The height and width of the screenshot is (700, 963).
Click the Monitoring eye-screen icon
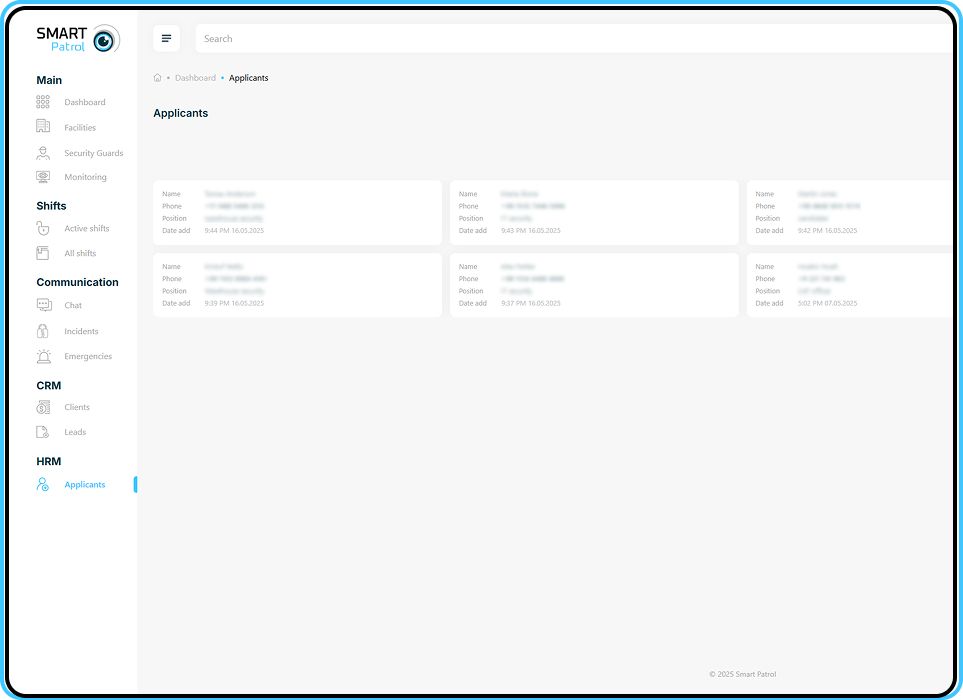(43, 177)
